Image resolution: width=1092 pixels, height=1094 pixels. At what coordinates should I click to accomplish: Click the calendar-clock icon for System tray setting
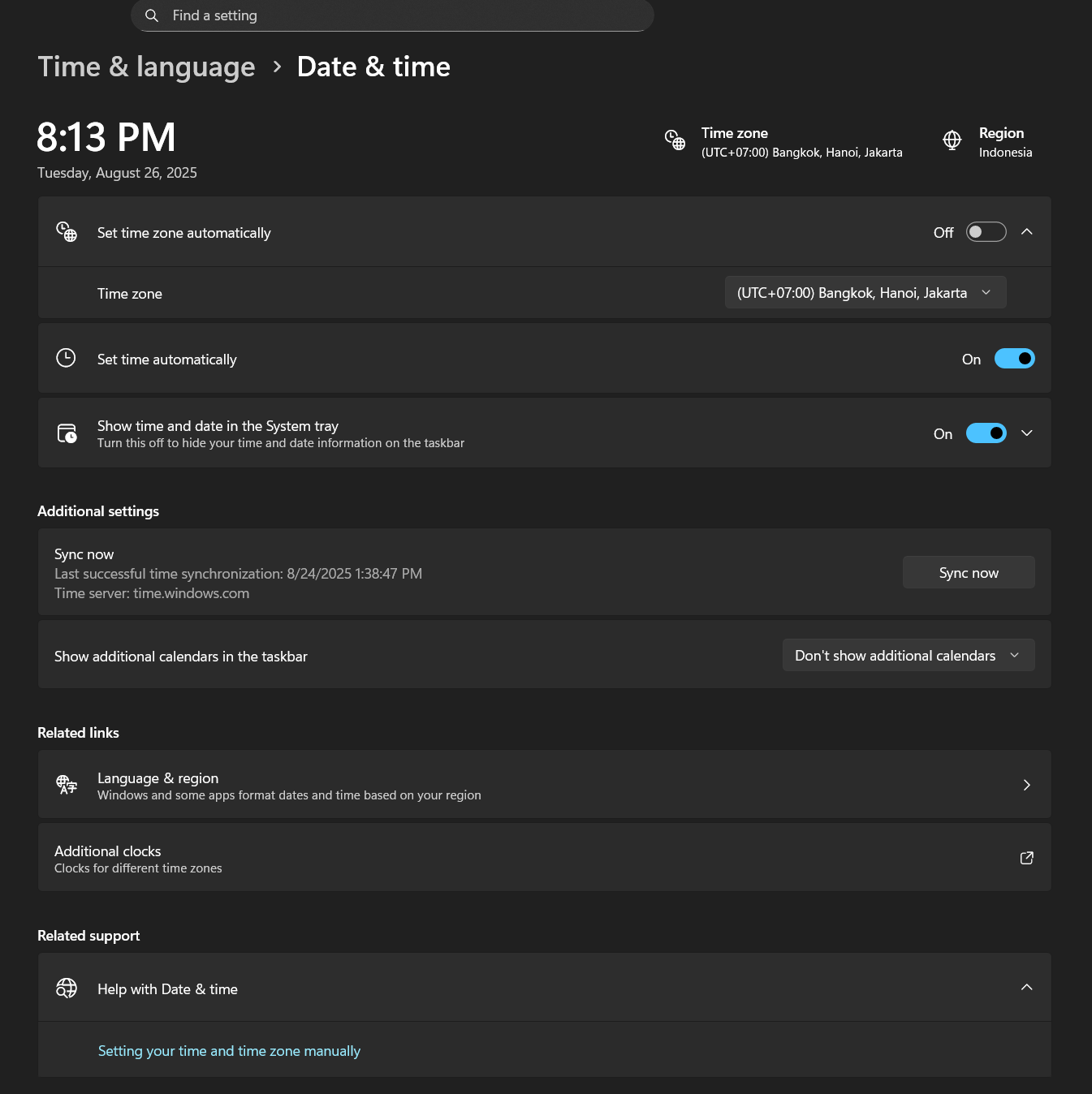pyautogui.click(x=67, y=433)
